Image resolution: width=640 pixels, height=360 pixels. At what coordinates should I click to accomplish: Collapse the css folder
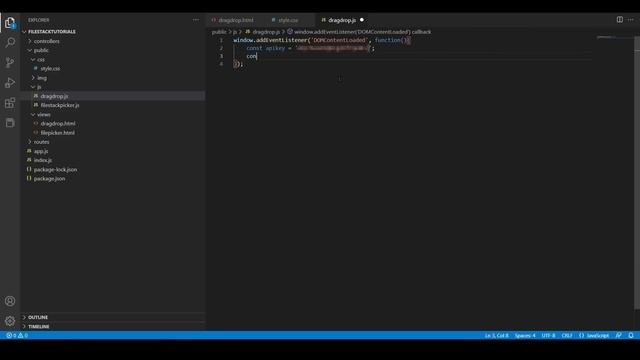point(41,59)
